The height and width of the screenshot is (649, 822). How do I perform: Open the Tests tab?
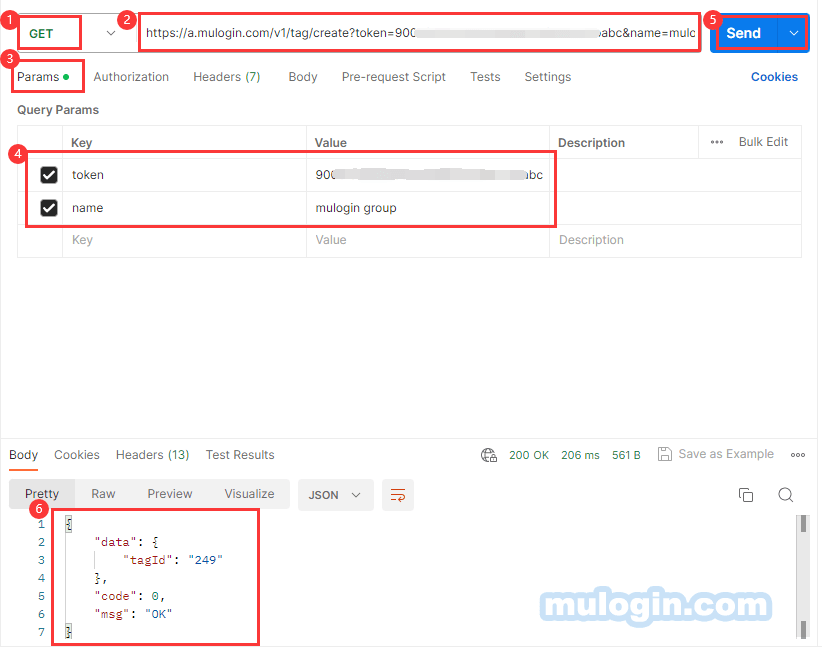(485, 77)
